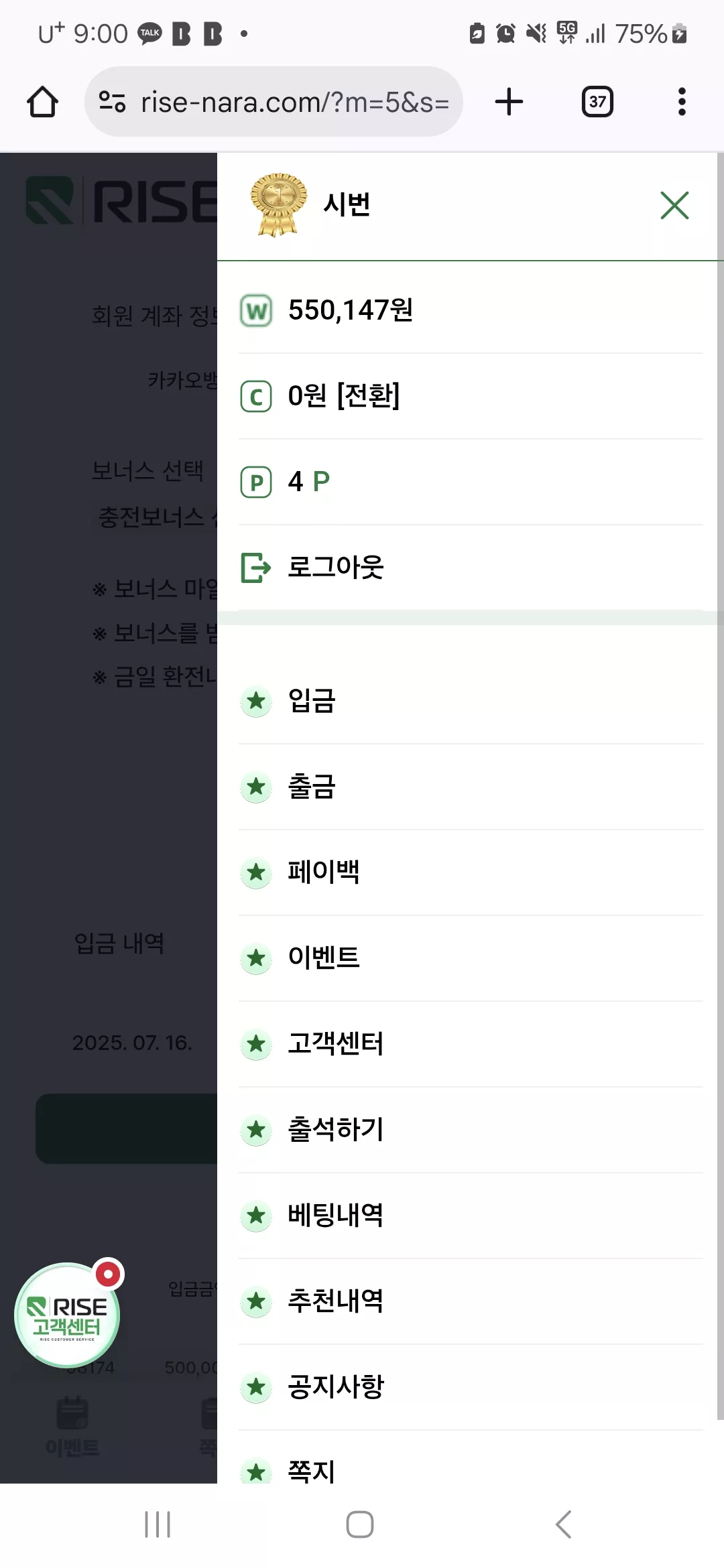Select 출석하기 attendance check-in
Screen dimensions: 724x1568
[x=471, y=1130]
